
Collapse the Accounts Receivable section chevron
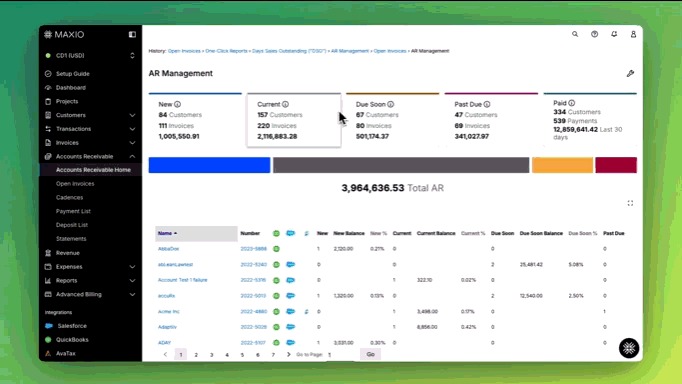(x=132, y=157)
